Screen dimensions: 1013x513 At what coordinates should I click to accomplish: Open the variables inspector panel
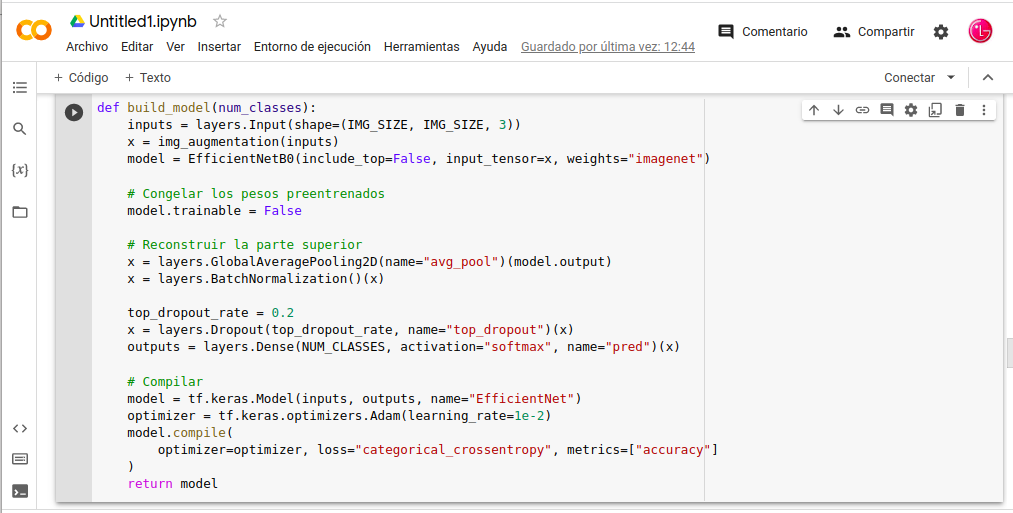(20, 170)
